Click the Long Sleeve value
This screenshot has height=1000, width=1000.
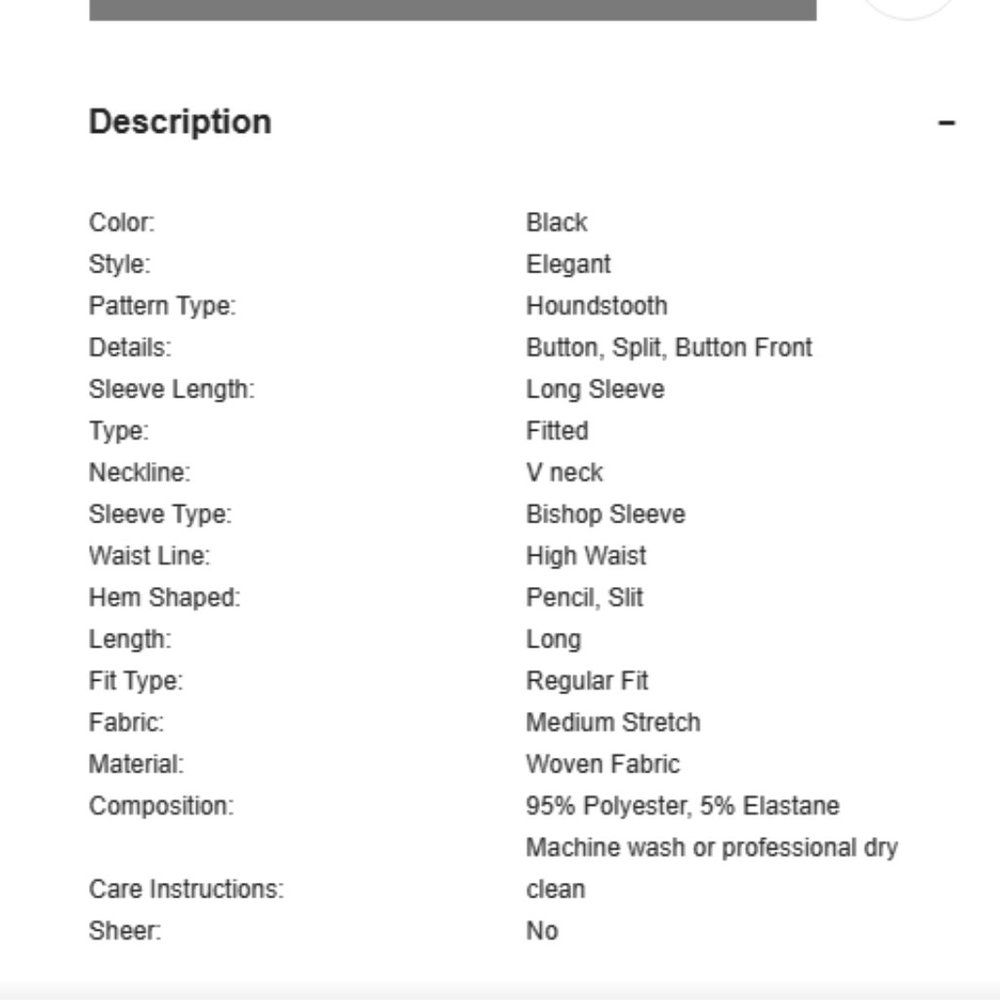[x=595, y=390]
